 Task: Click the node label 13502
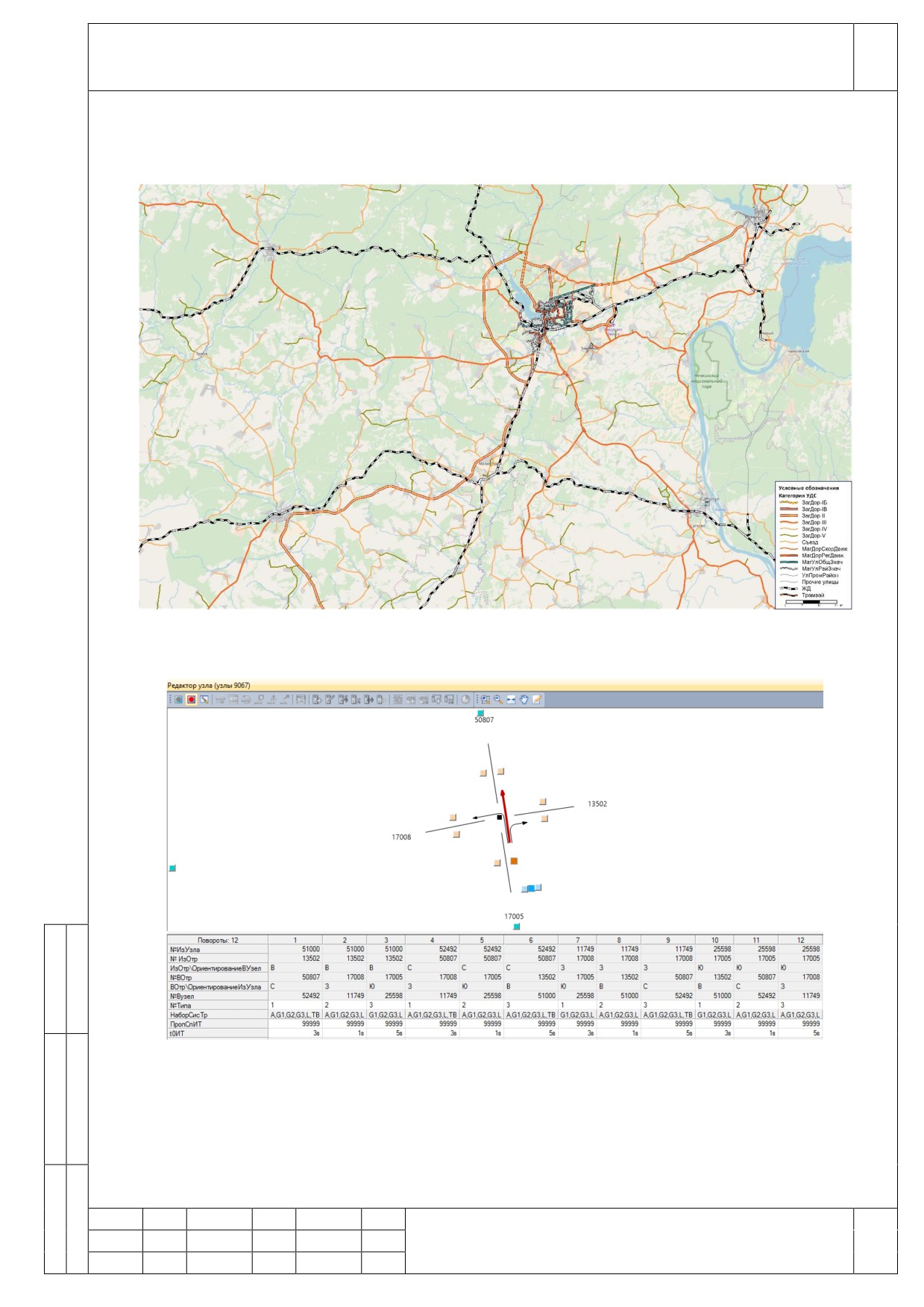tap(597, 804)
